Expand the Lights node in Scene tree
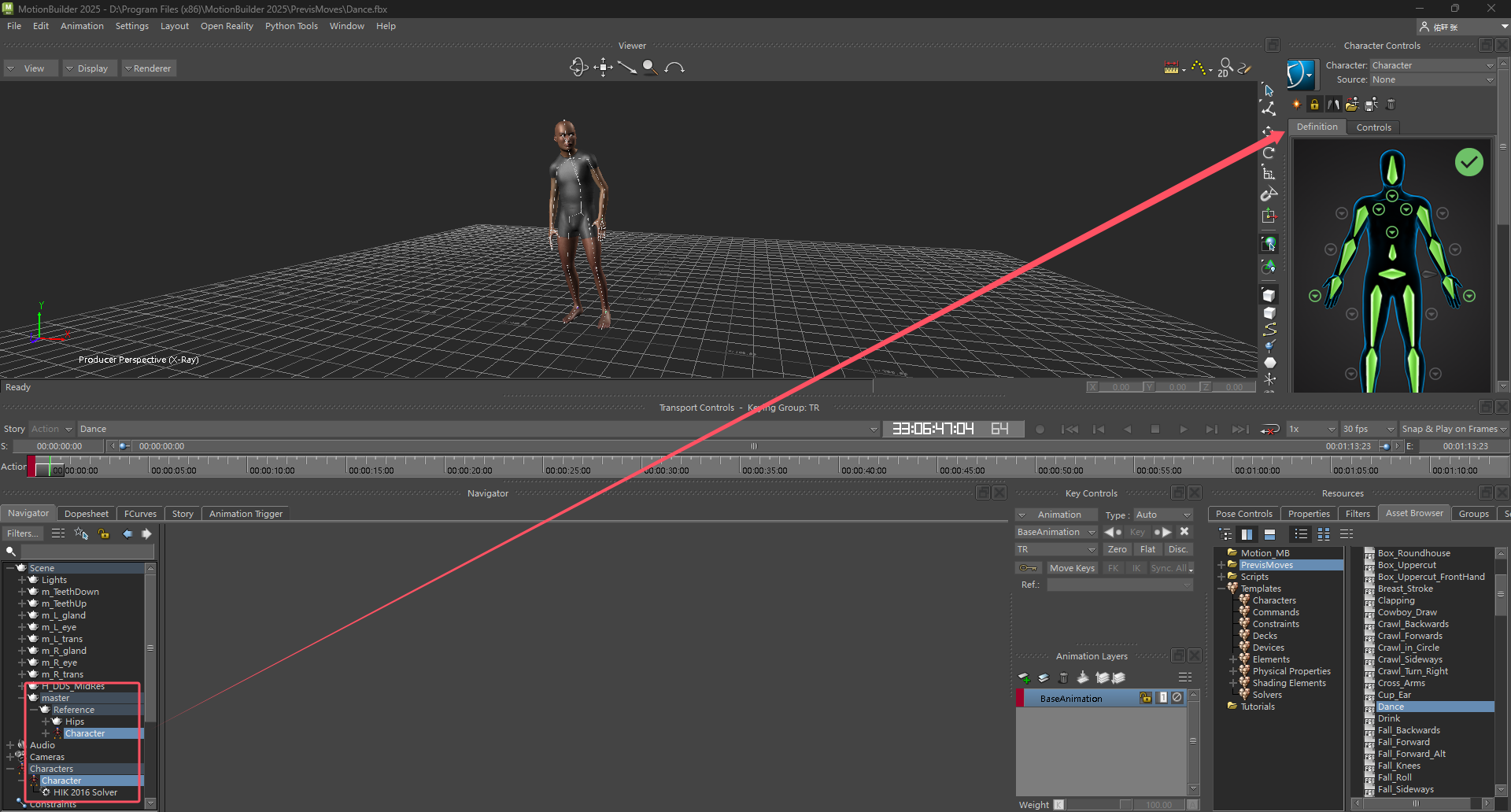 [x=22, y=580]
